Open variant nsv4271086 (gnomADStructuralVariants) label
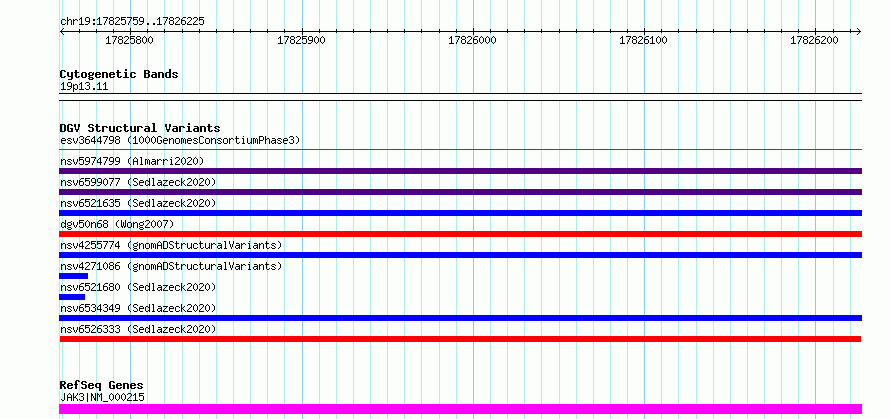Screen dimensions: 890x419 [171, 266]
